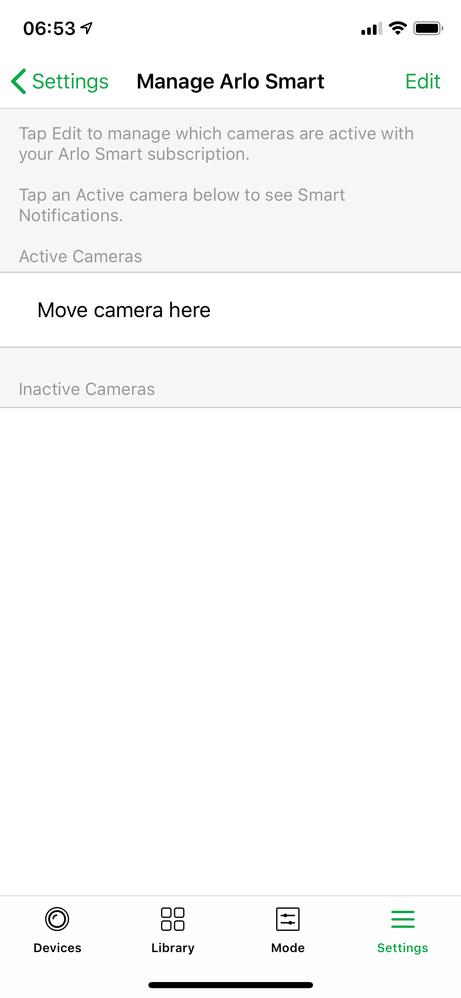Open the Devices tab camera icon
Screen dimensions: 461x998
[x=57, y=919]
